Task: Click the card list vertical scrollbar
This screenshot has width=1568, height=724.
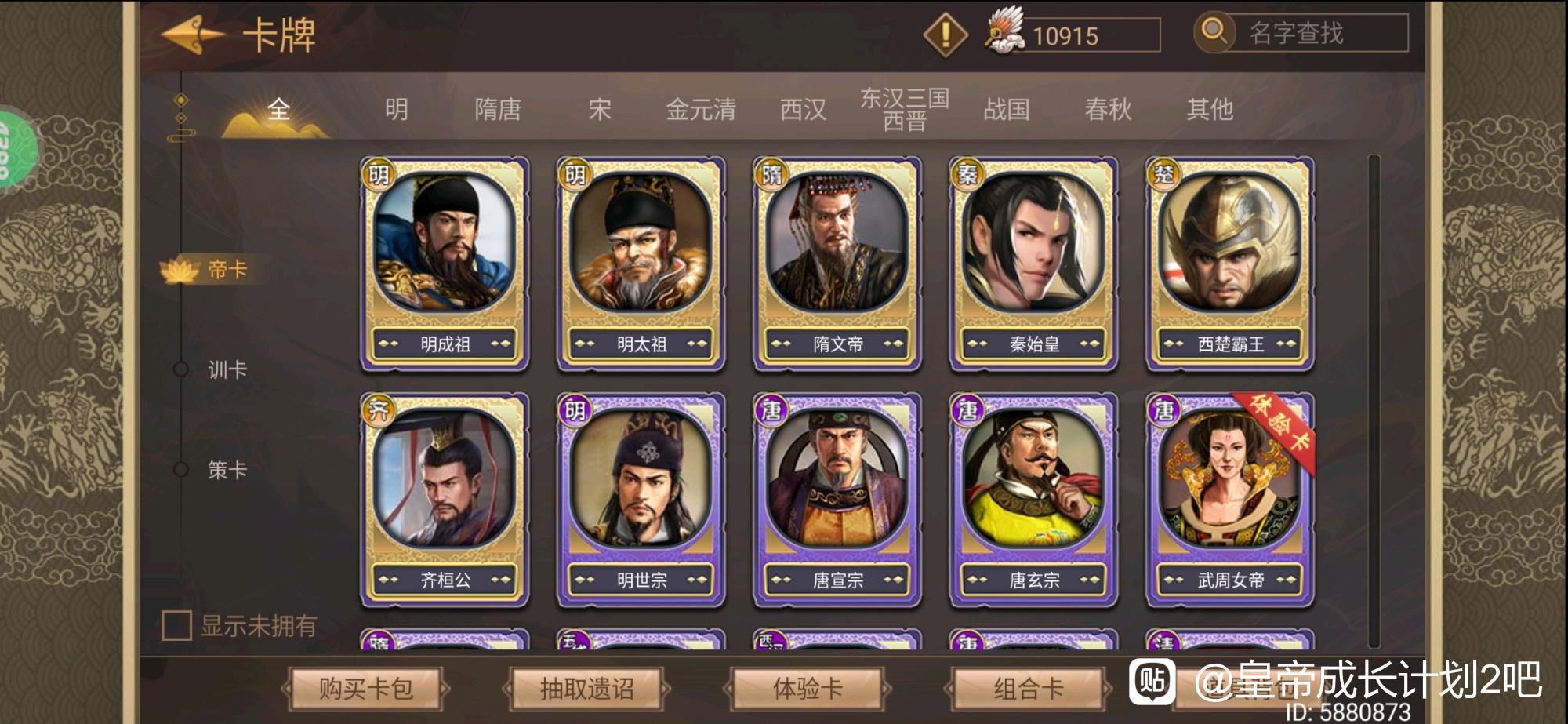Action: 1374,402
